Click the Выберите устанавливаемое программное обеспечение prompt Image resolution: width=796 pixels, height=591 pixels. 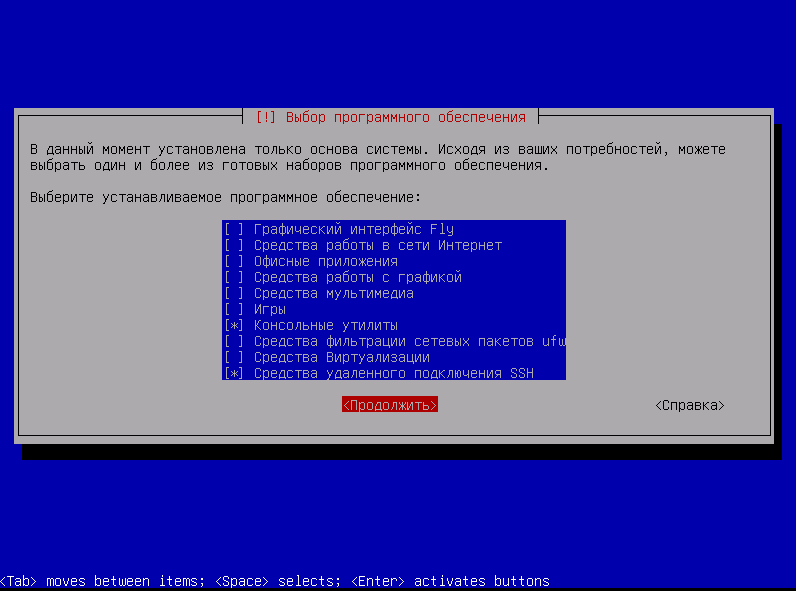pyautogui.click(x=225, y=197)
